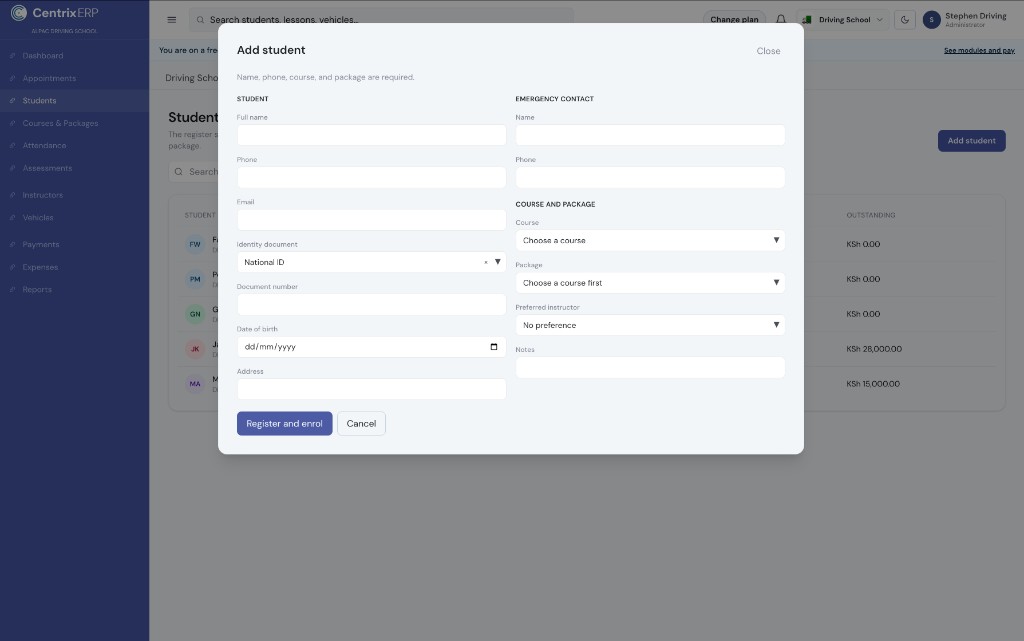This screenshot has height=641, width=1024.
Task: Click the Email input field
Action: pos(371,220)
